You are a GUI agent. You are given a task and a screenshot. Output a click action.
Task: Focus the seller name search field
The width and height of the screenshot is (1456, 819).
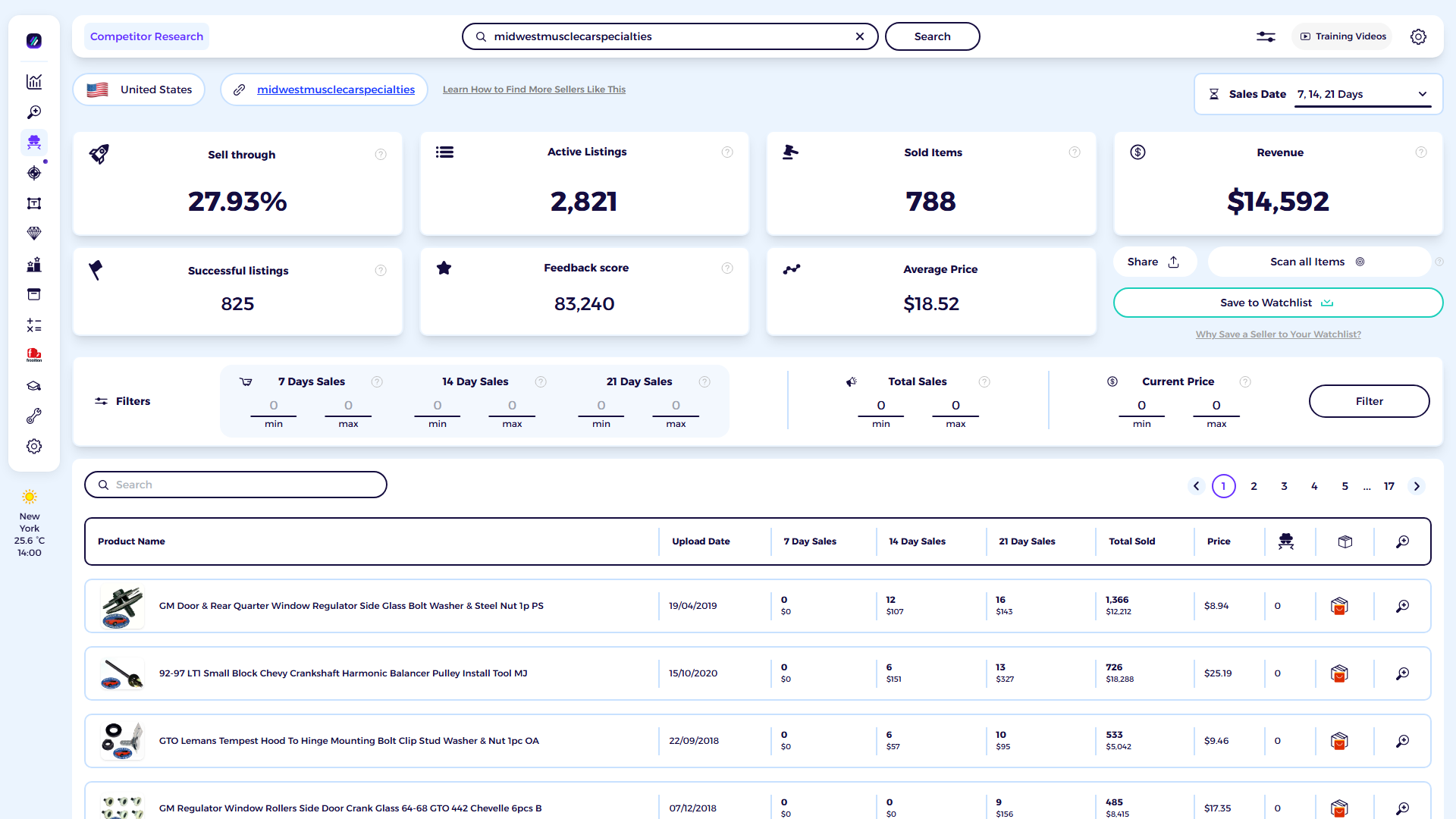point(670,36)
